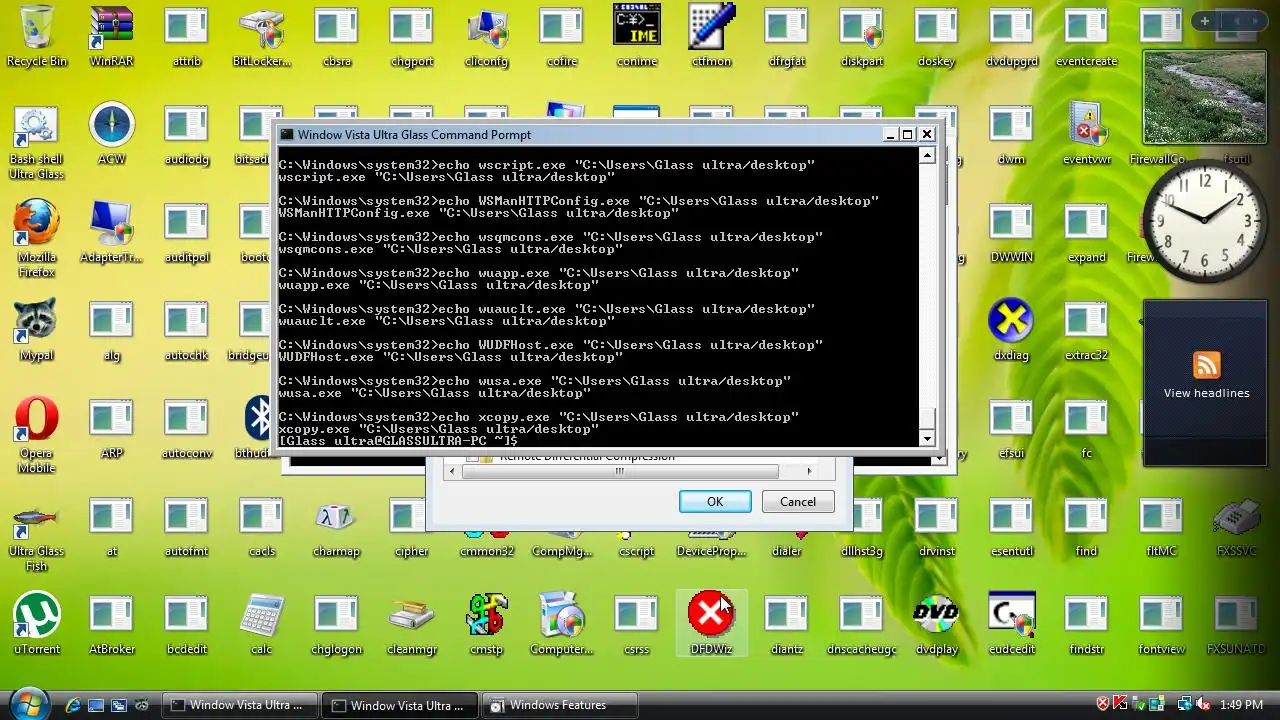Select the bcdedit desktop icon

click(x=187, y=625)
